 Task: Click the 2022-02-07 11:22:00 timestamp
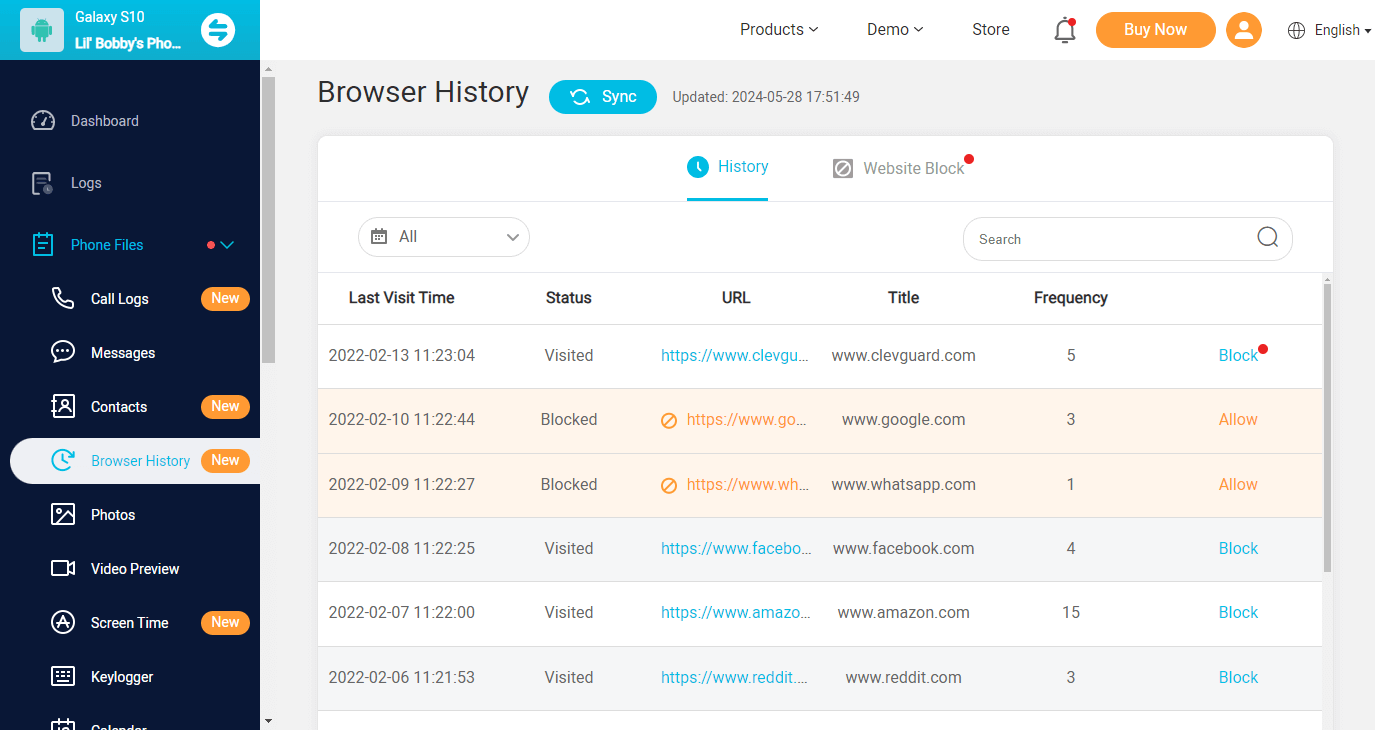click(402, 613)
